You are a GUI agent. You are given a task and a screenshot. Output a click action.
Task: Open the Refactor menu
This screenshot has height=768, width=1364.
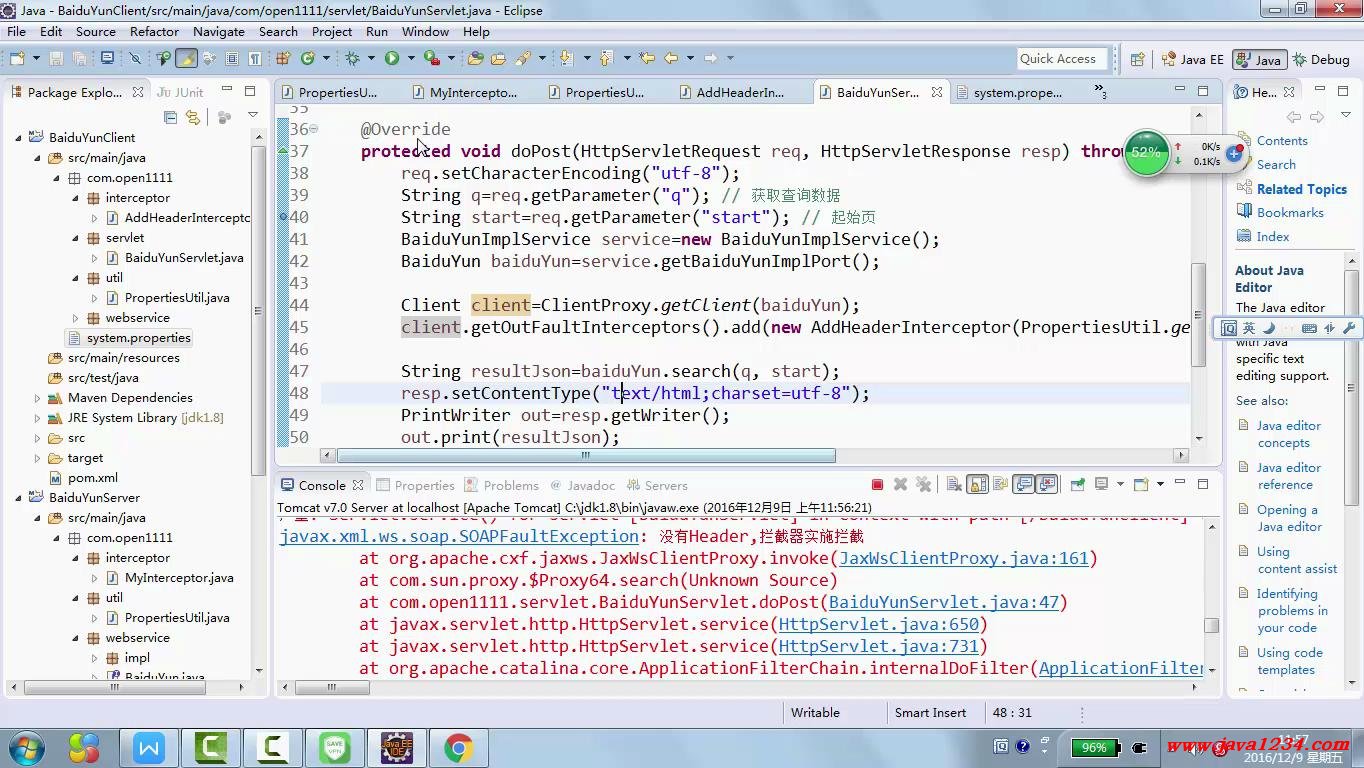point(154,31)
